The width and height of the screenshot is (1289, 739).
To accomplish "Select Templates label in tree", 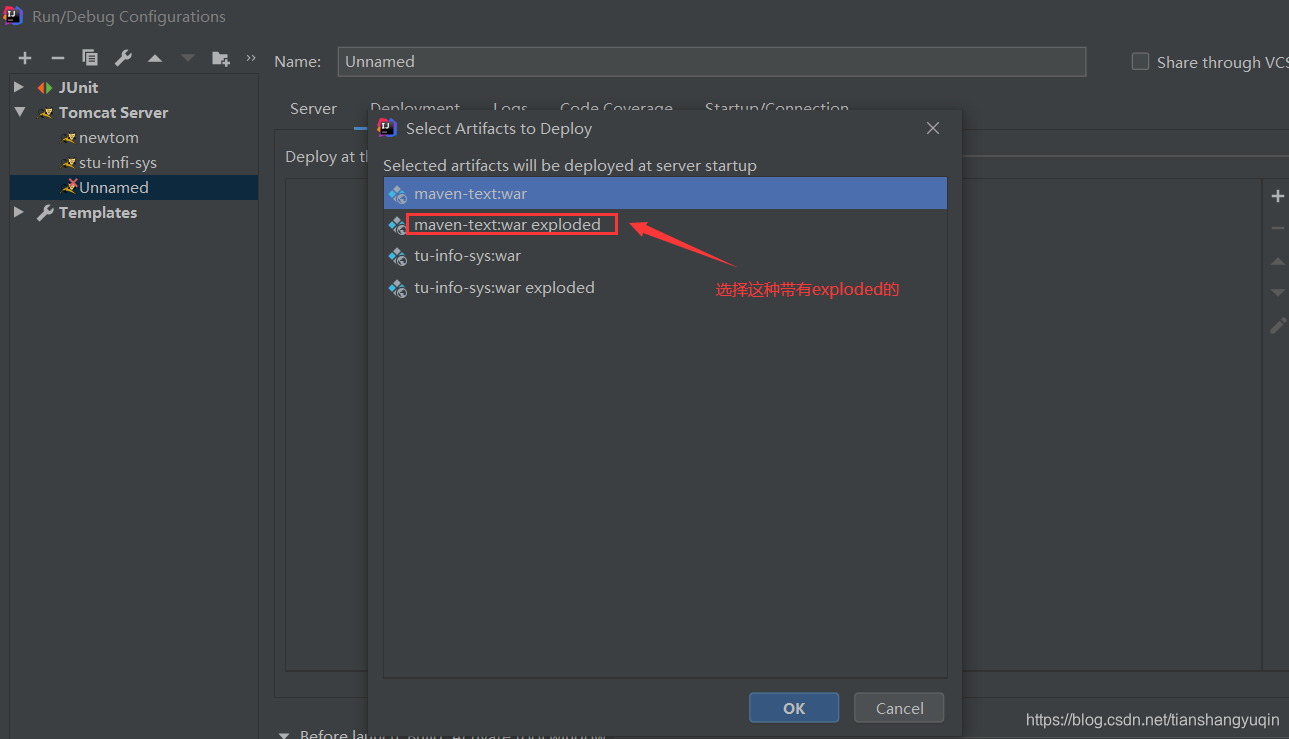I will tap(98, 213).
